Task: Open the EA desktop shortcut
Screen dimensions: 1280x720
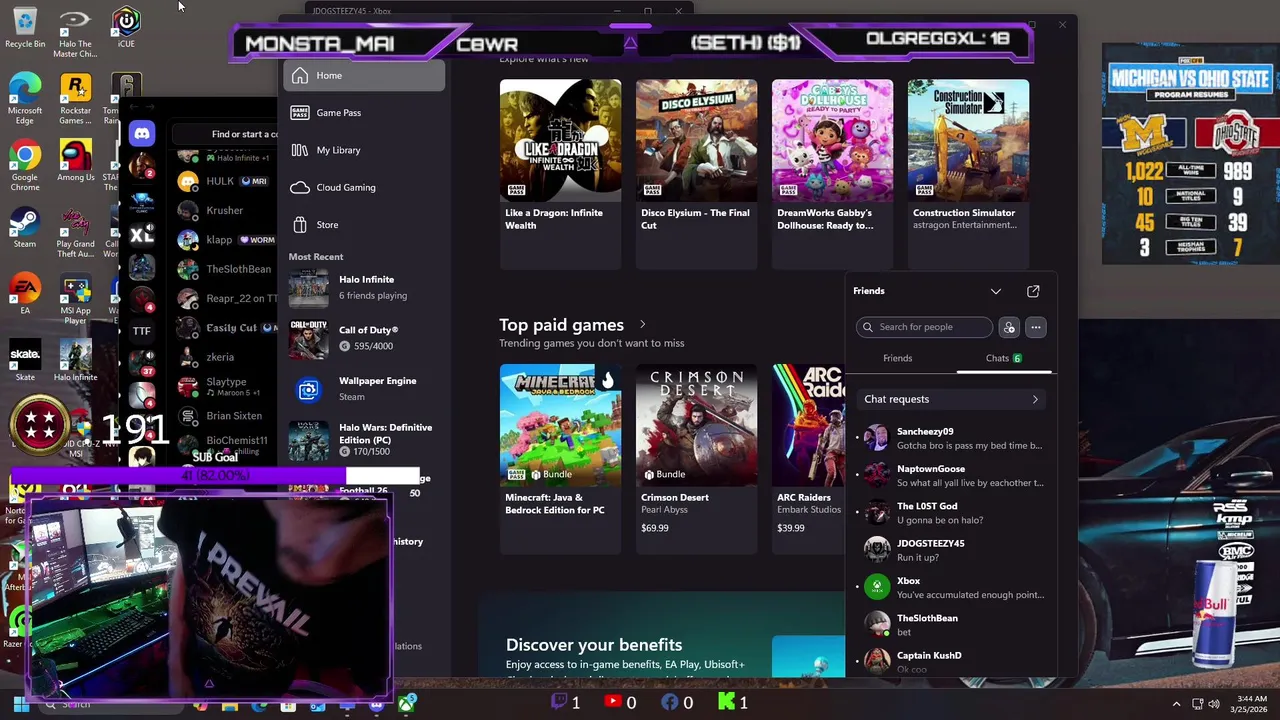Action: tap(25, 295)
